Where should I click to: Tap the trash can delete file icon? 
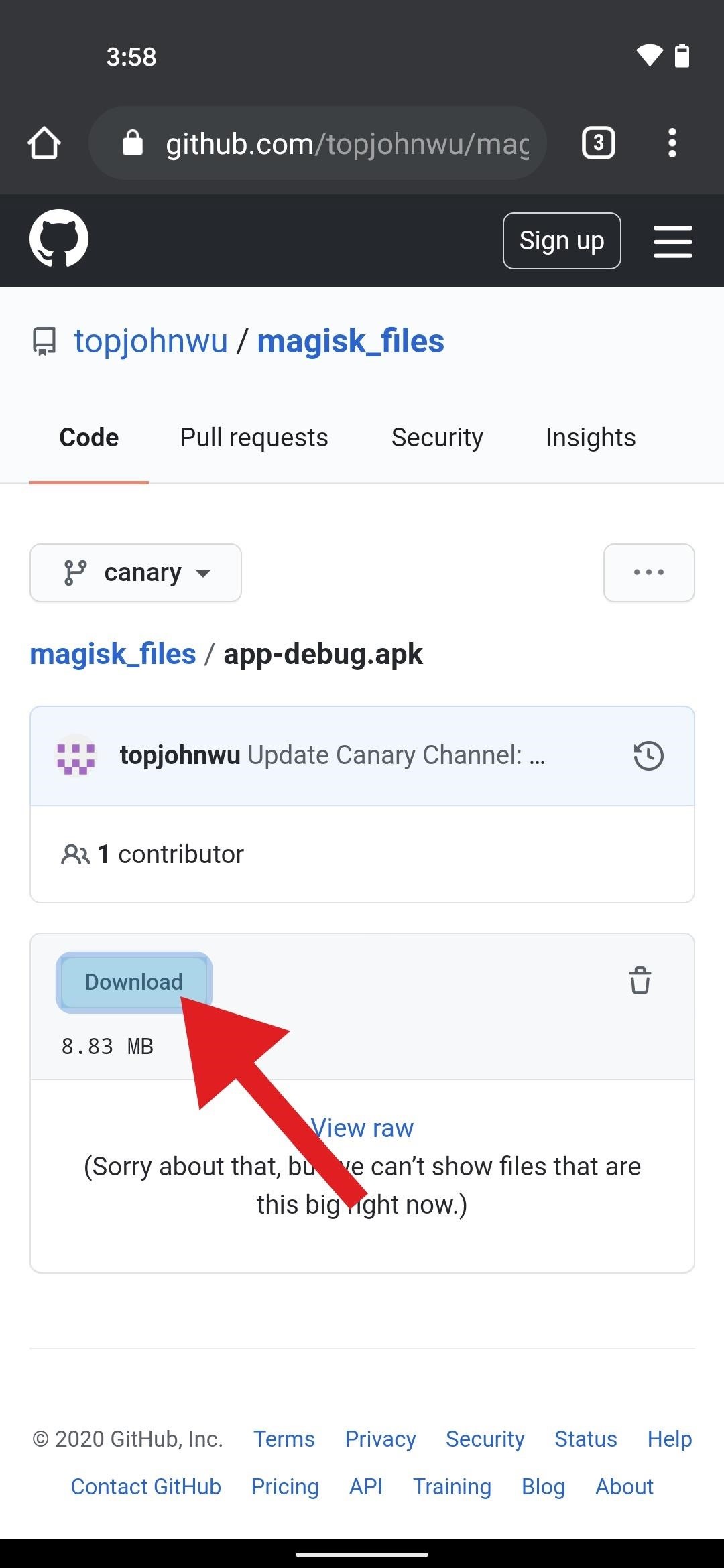pyautogui.click(x=640, y=980)
